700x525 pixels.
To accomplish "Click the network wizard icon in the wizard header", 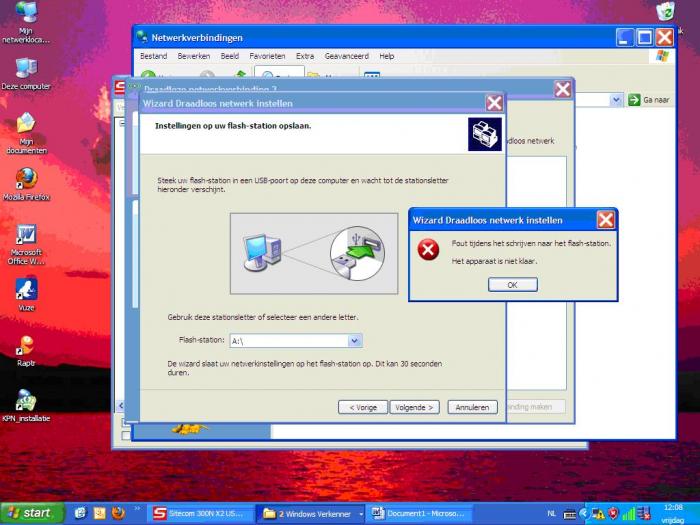I will 484,134.
